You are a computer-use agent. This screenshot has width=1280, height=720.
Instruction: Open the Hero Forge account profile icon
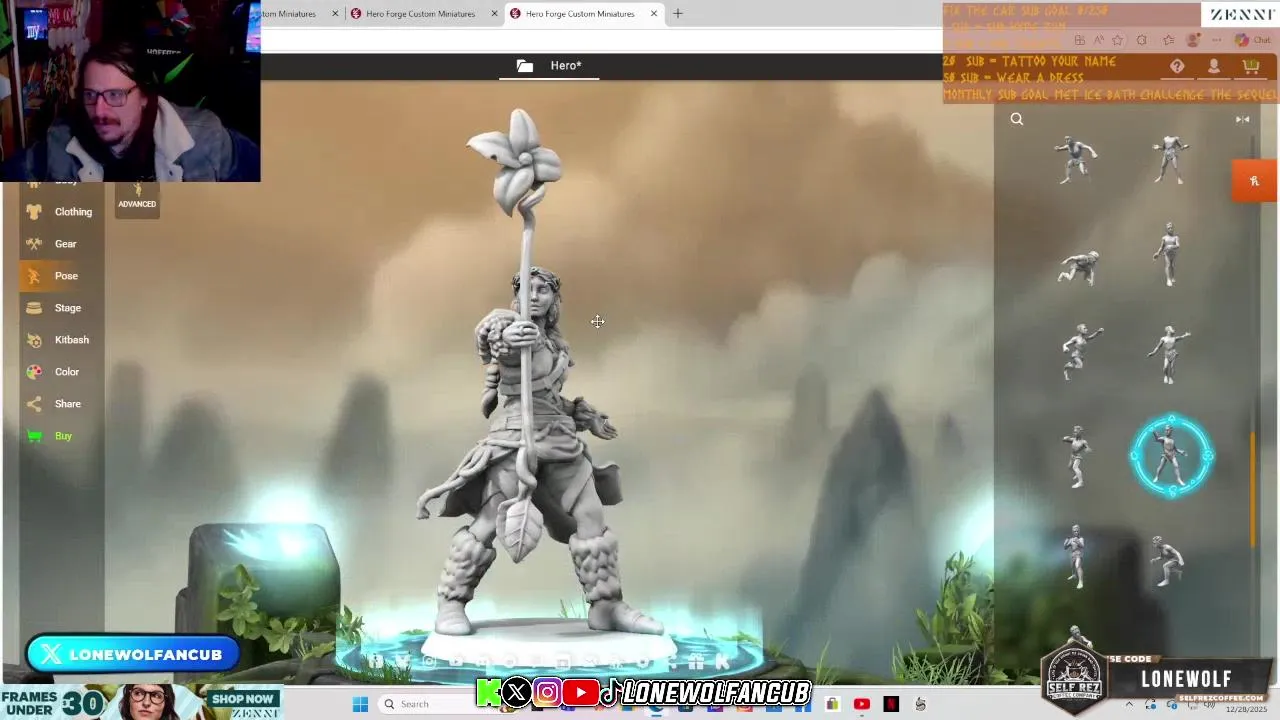click(1214, 66)
